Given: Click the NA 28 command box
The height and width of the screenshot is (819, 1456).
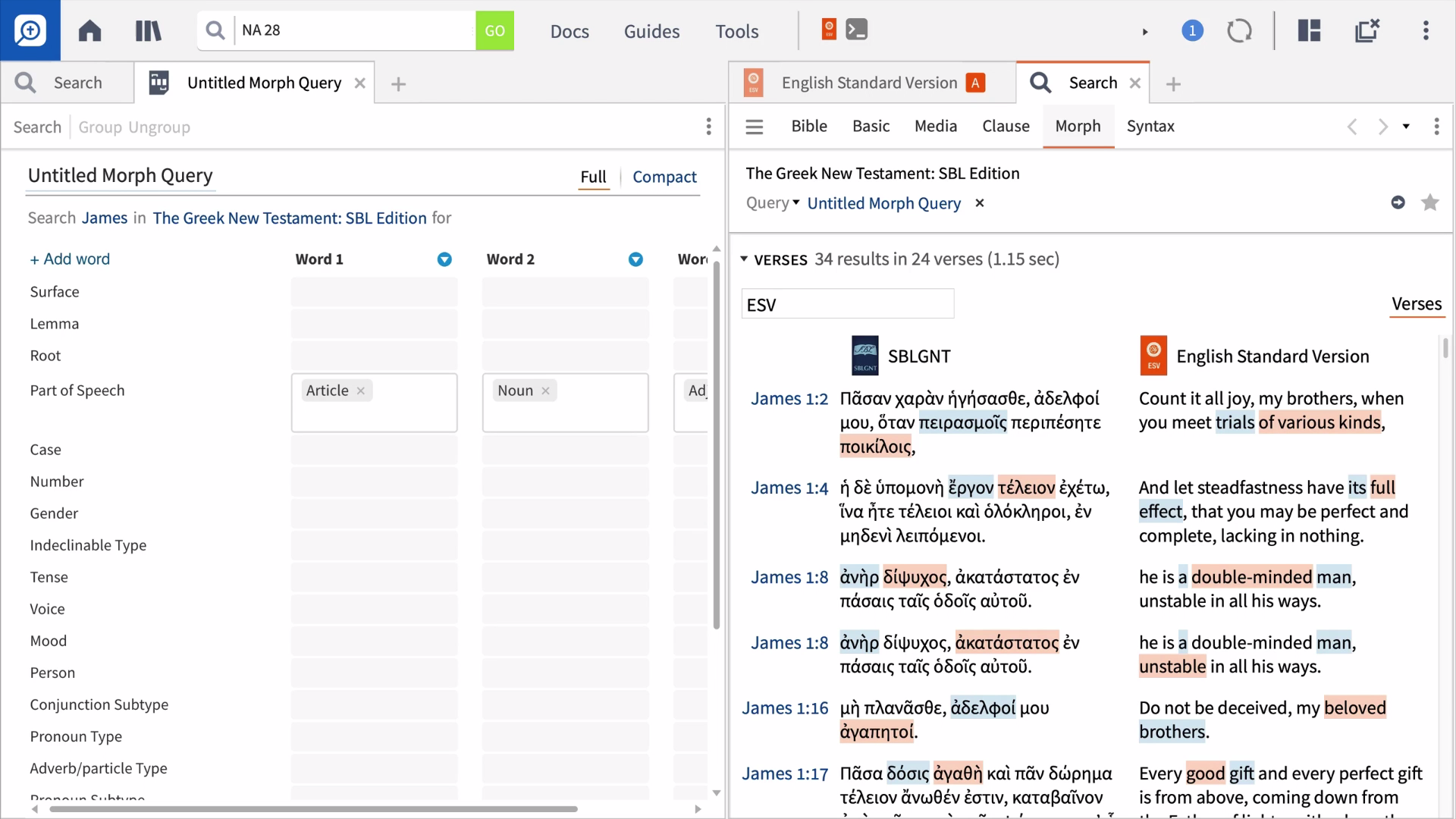Looking at the screenshot, I should pyautogui.click(x=354, y=30).
